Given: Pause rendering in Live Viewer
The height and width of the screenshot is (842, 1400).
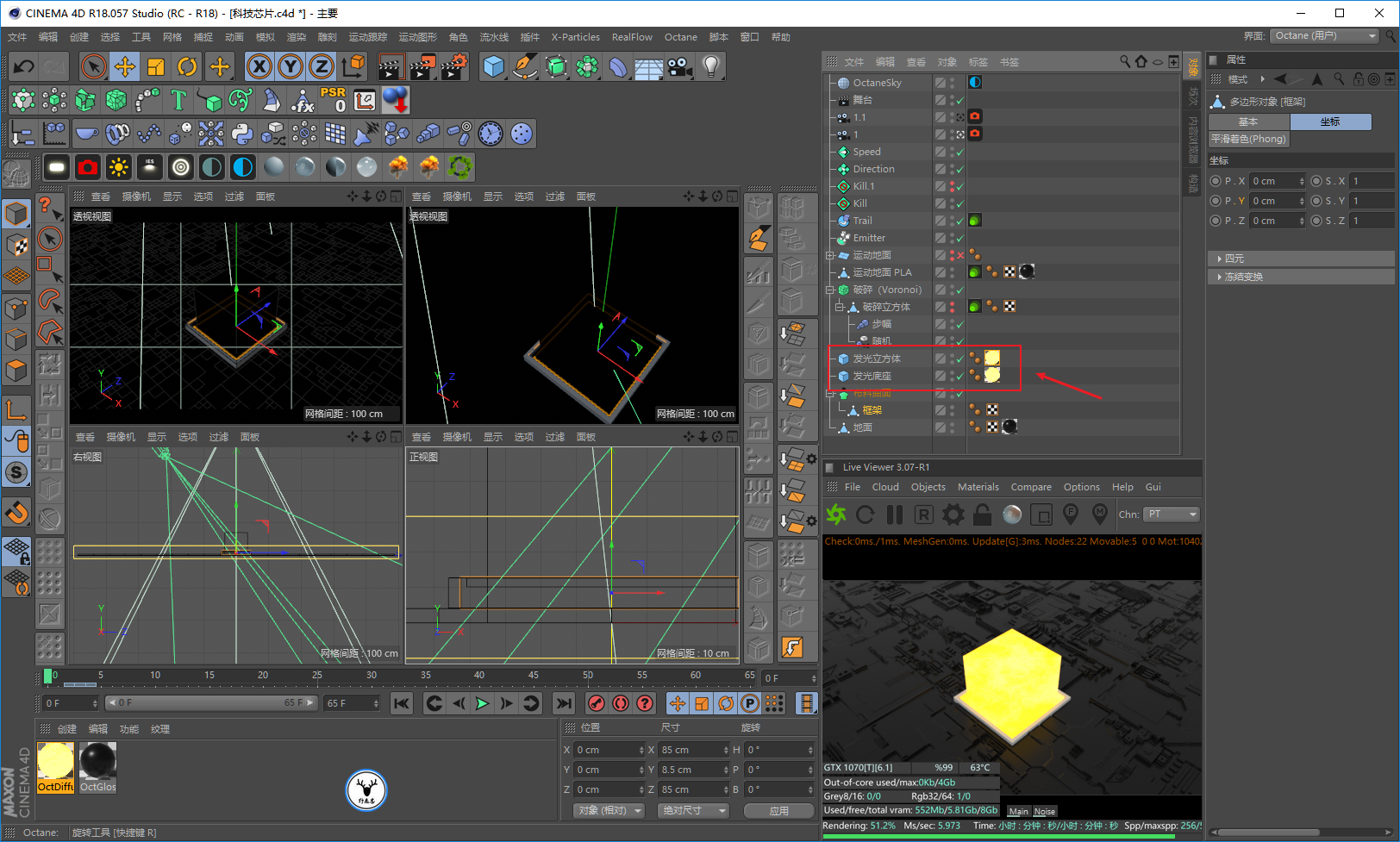Looking at the screenshot, I should 895,515.
